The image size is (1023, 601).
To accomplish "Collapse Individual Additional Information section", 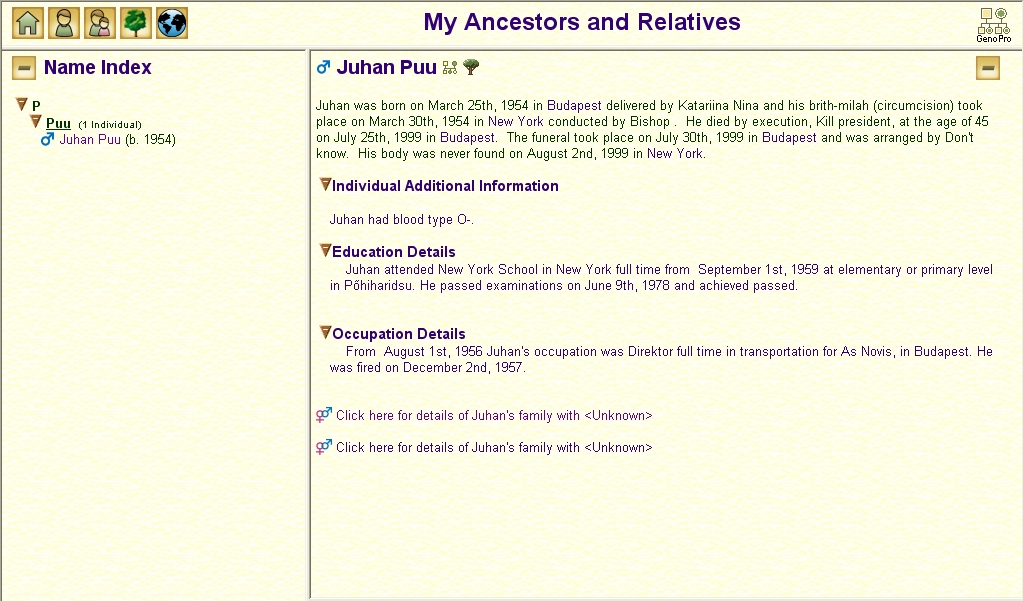I will (325, 185).
